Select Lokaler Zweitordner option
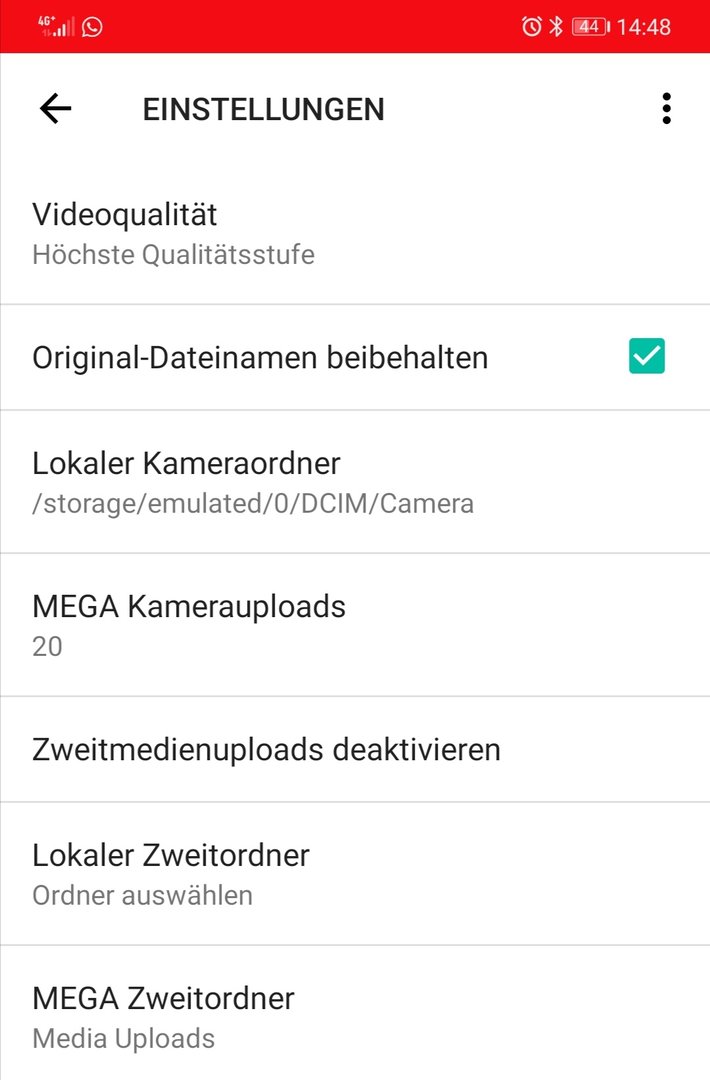 (355, 873)
